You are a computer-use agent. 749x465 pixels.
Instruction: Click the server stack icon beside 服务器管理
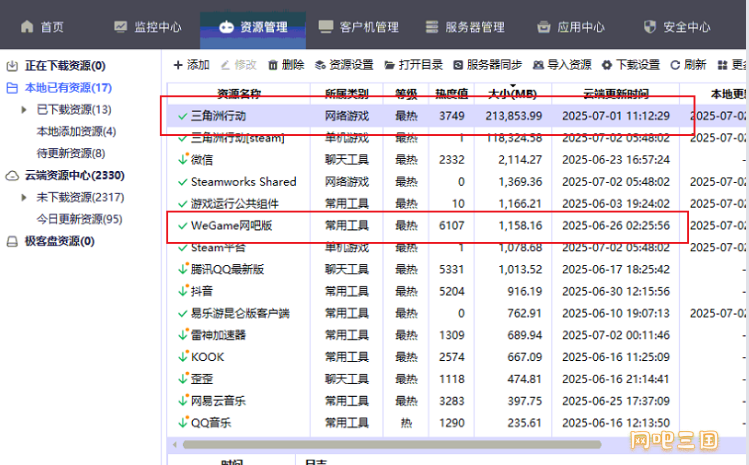coord(432,26)
